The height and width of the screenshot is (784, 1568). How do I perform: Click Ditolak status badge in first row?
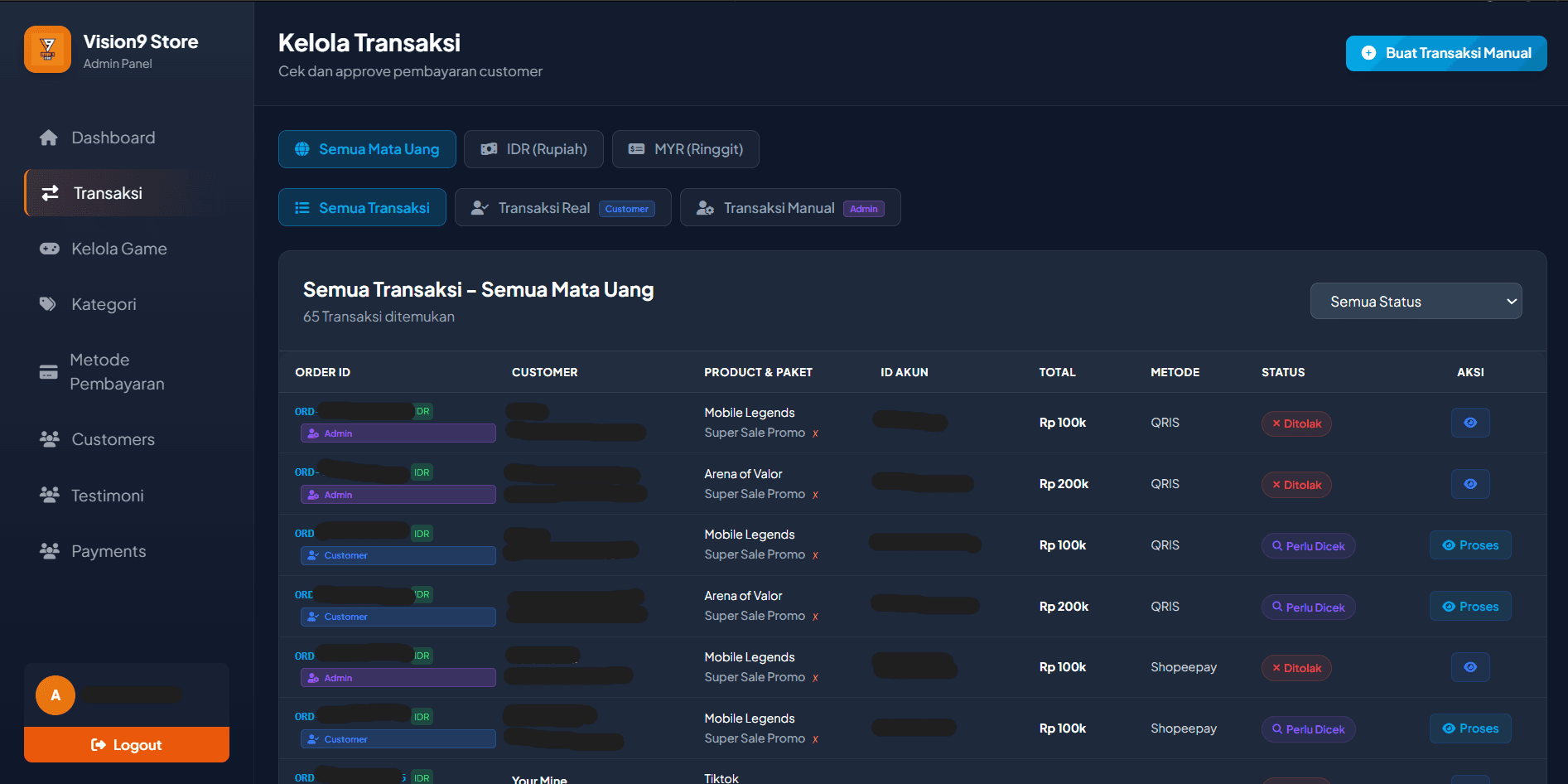coord(1296,423)
